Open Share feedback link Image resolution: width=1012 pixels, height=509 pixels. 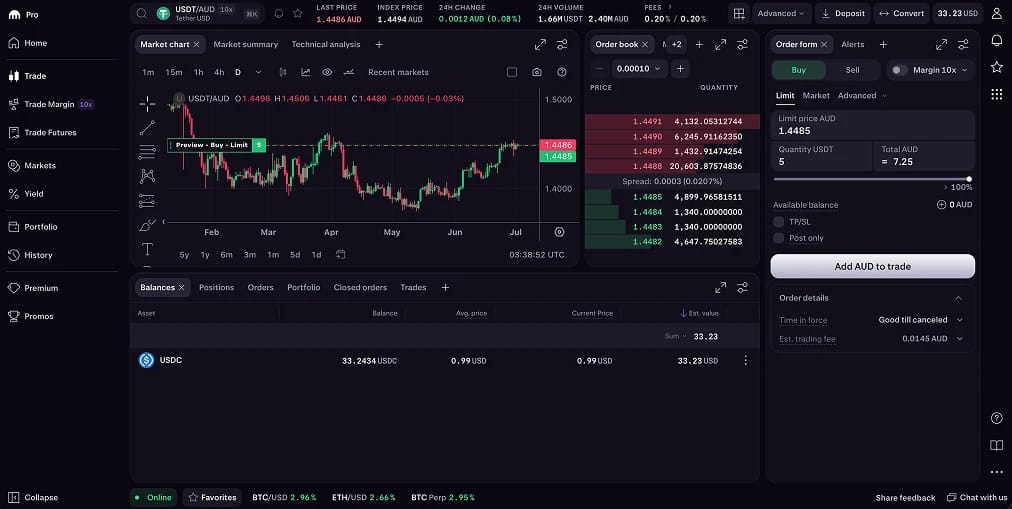(x=905, y=498)
